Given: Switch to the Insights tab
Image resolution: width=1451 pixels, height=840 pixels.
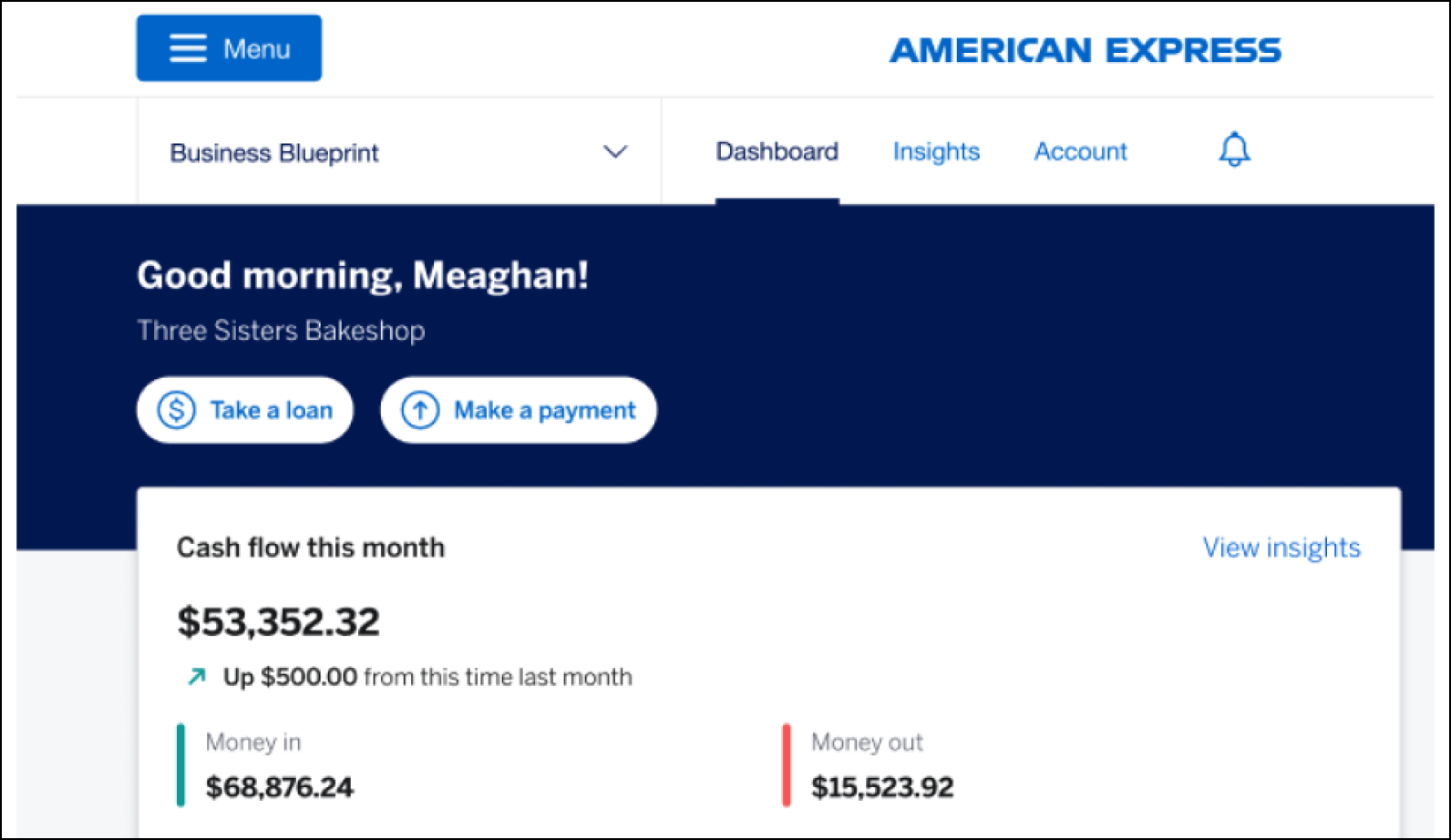Looking at the screenshot, I should 936,151.
